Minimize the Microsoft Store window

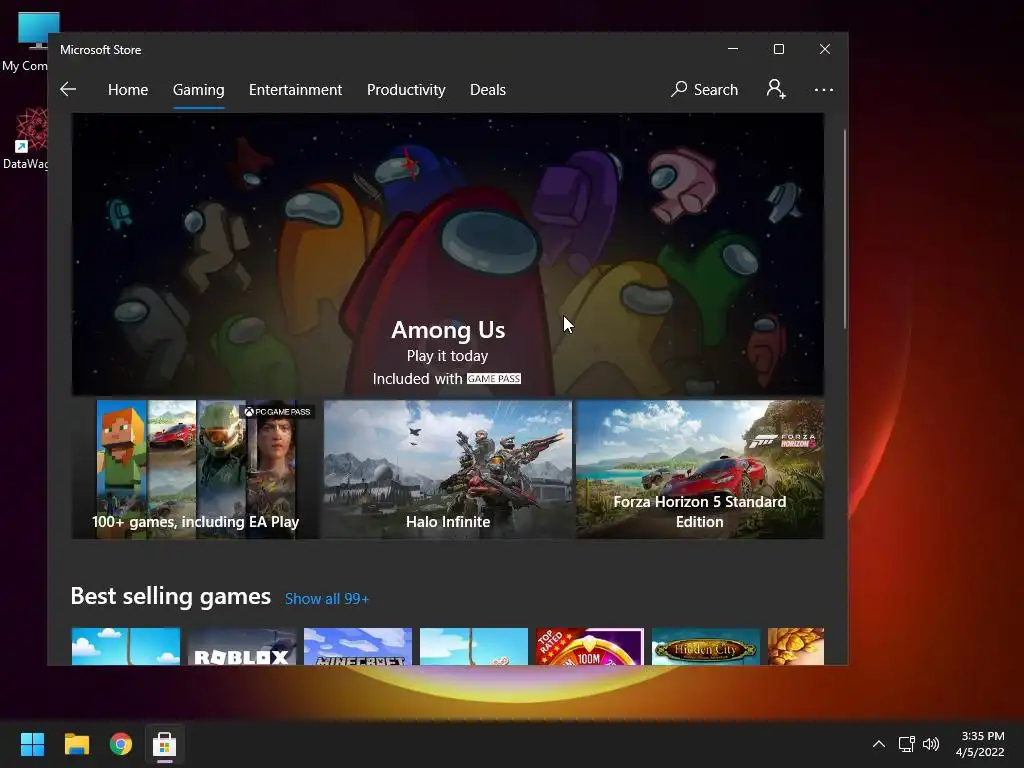tap(733, 49)
